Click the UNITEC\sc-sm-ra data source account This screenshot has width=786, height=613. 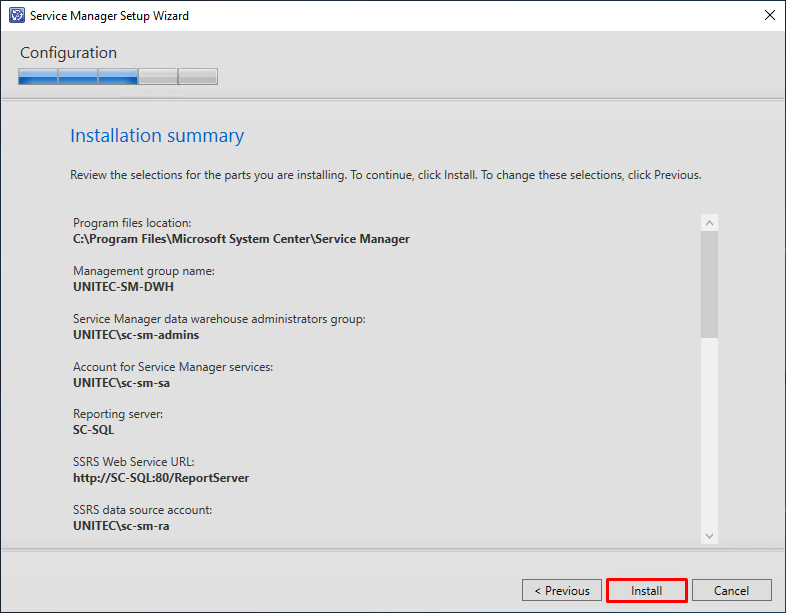pyautogui.click(x=121, y=526)
